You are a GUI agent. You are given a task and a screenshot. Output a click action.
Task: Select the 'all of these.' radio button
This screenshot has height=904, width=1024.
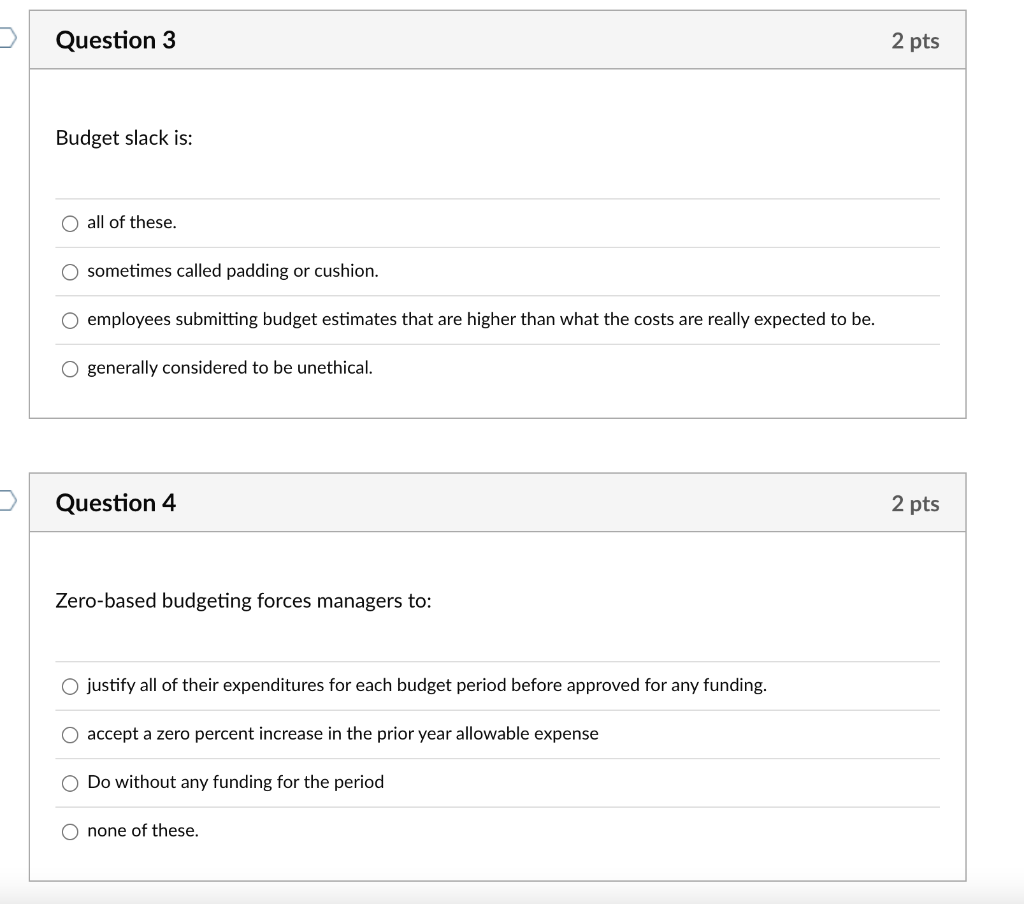click(70, 223)
